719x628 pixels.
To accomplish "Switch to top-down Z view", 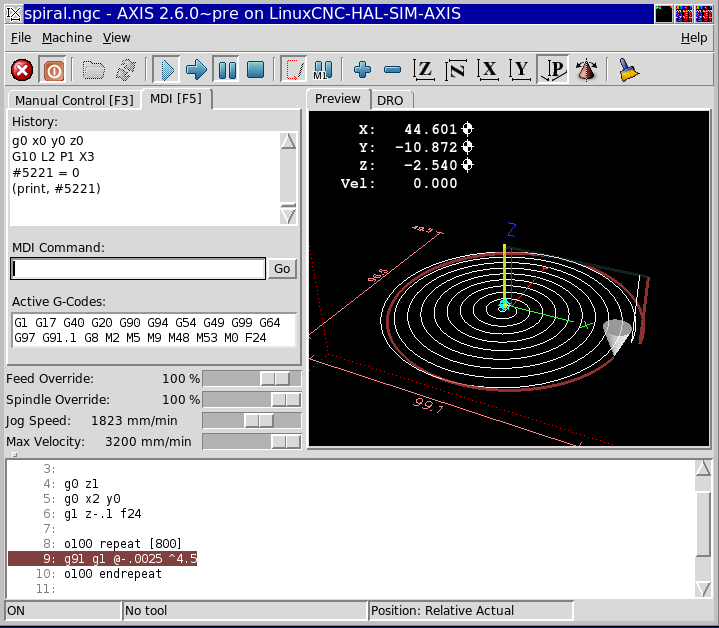I will [424, 71].
